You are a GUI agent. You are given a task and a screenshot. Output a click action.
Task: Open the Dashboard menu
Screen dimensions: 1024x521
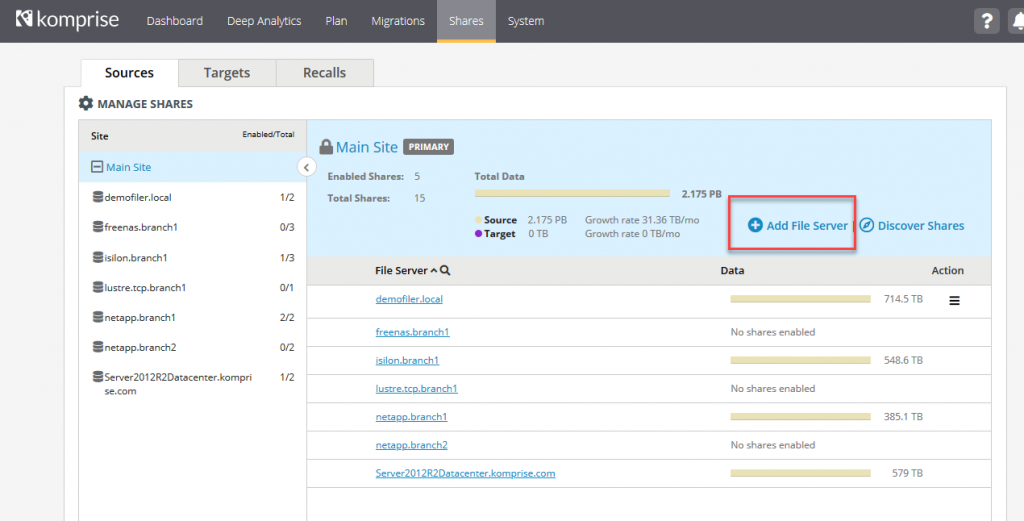[x=175, y=21]
